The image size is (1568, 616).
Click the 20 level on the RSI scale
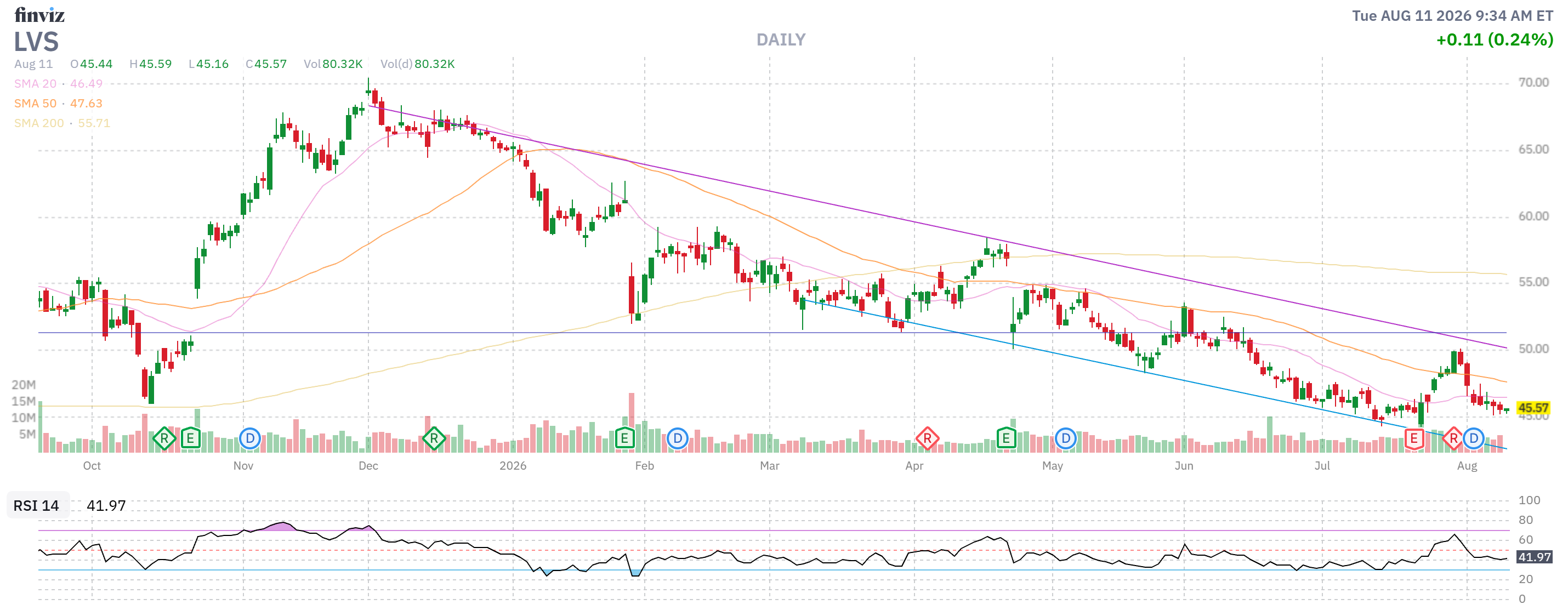click(1525, 578)
